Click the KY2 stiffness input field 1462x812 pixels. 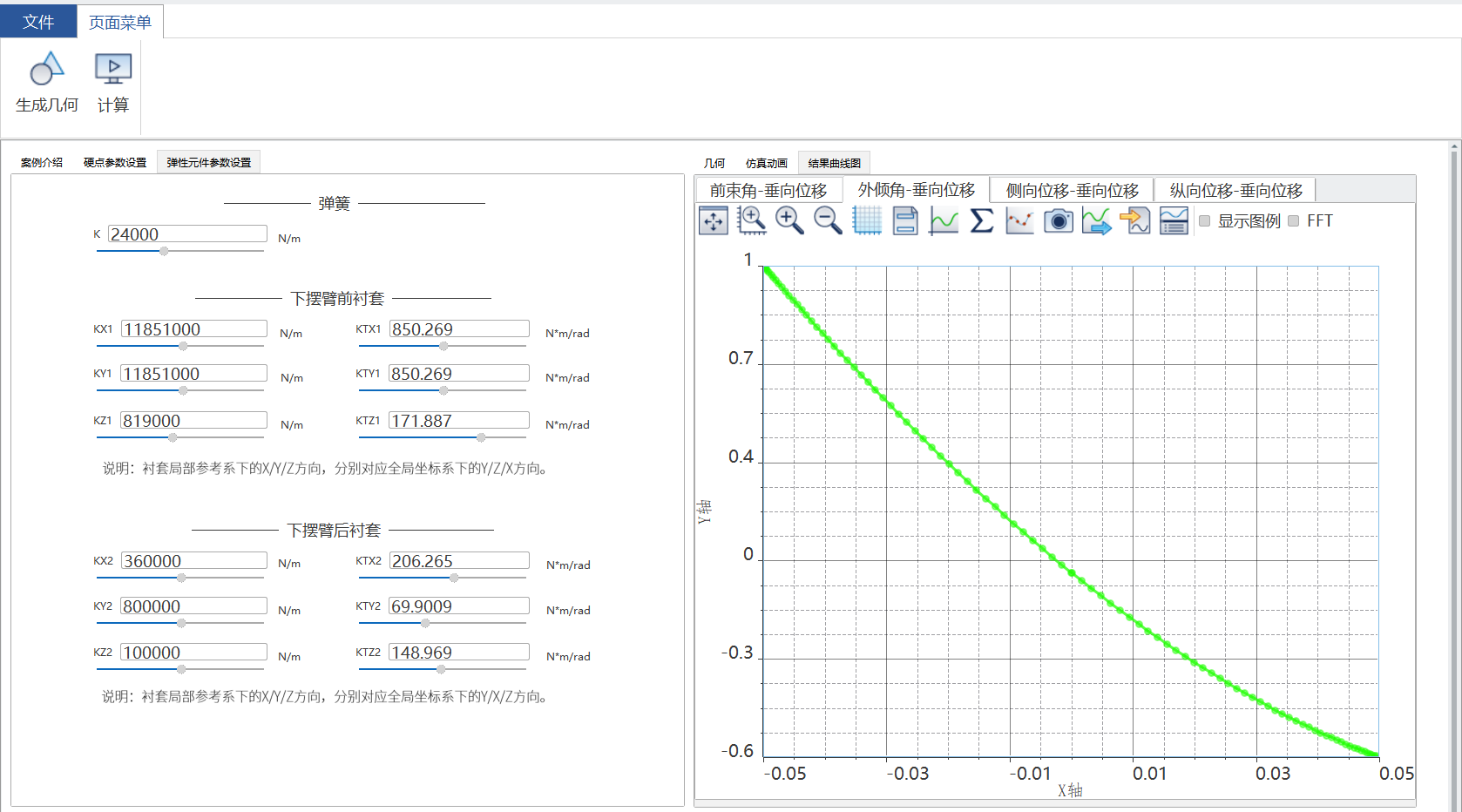click(193, 606)
